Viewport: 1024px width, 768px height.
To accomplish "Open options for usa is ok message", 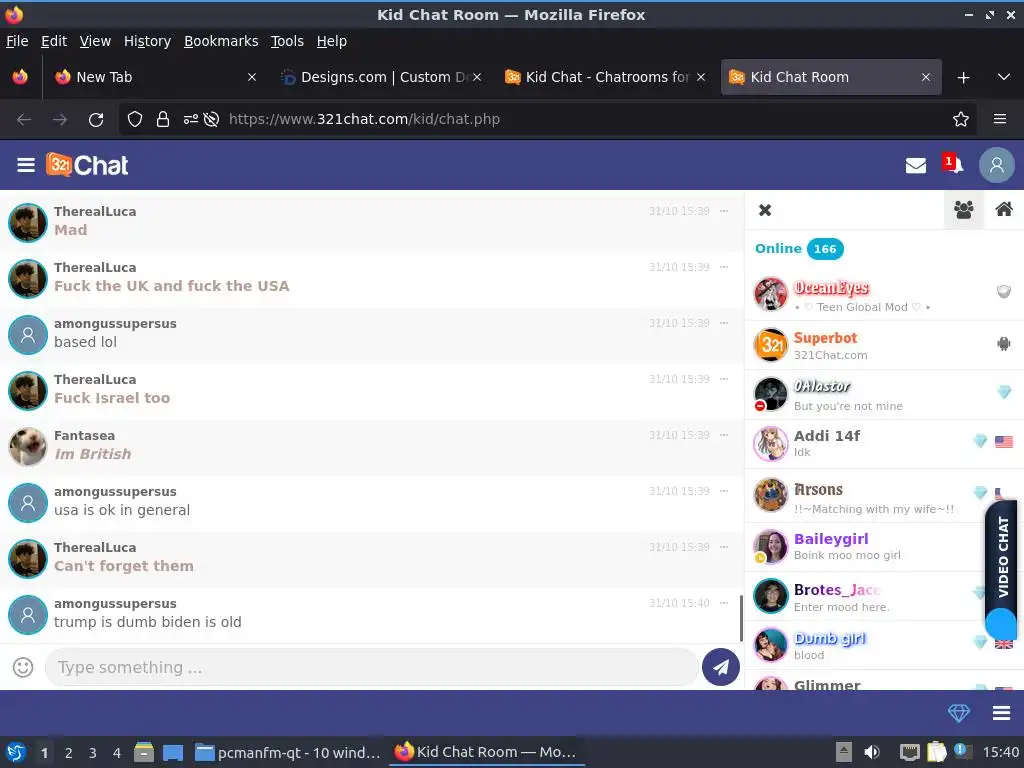I will click(x=724, y=491).
